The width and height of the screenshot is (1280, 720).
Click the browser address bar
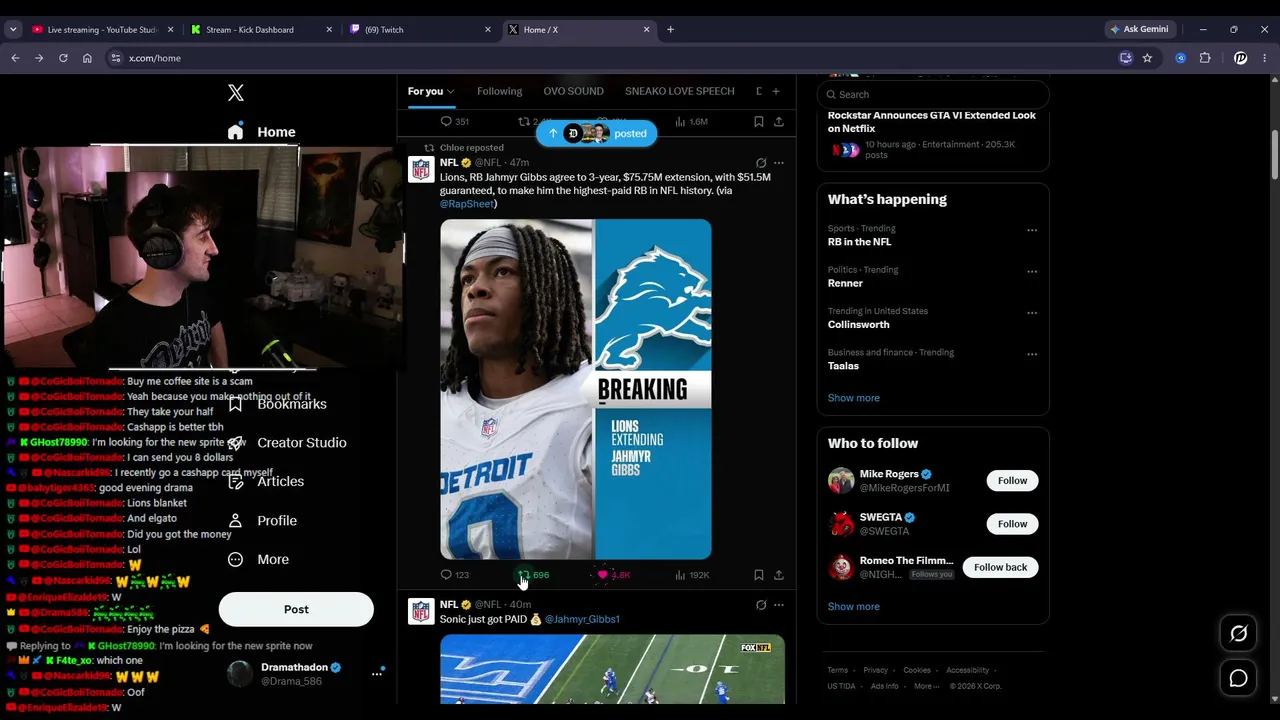pos(610,58)
